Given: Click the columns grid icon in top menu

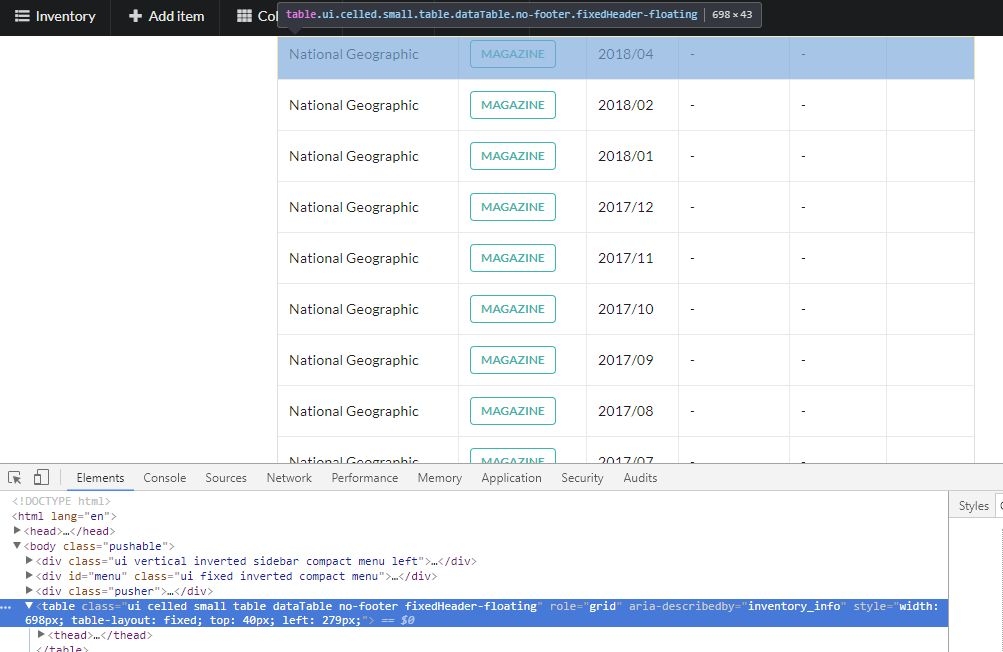Looking at the screenshot, I should pos(244,16).
